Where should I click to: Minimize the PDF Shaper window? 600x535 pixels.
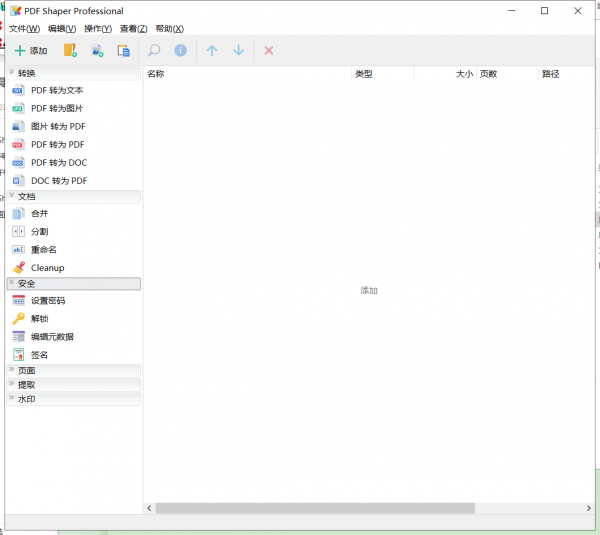click(511, 11)
